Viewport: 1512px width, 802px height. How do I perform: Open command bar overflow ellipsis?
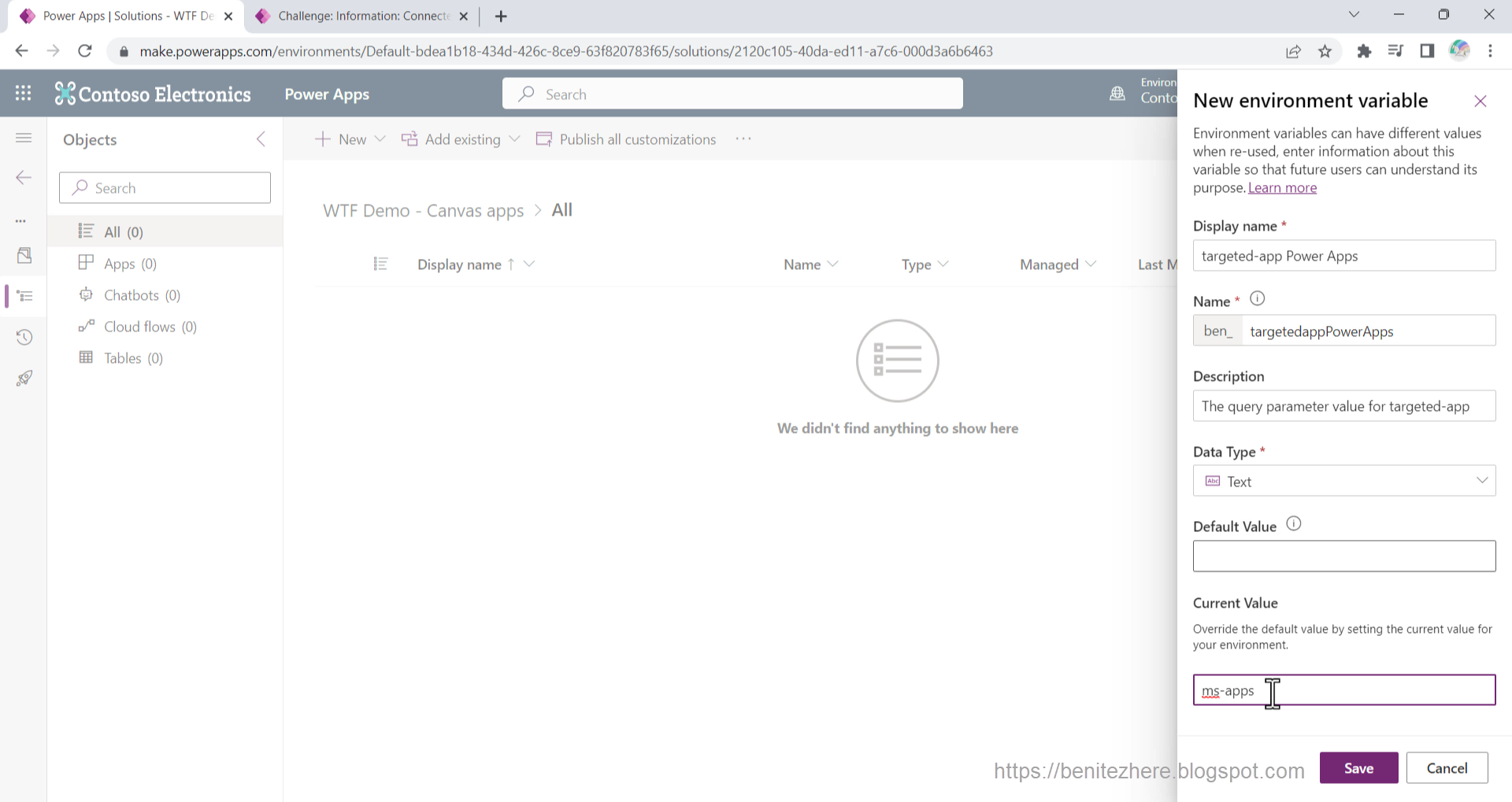click(x=743, y=139)
